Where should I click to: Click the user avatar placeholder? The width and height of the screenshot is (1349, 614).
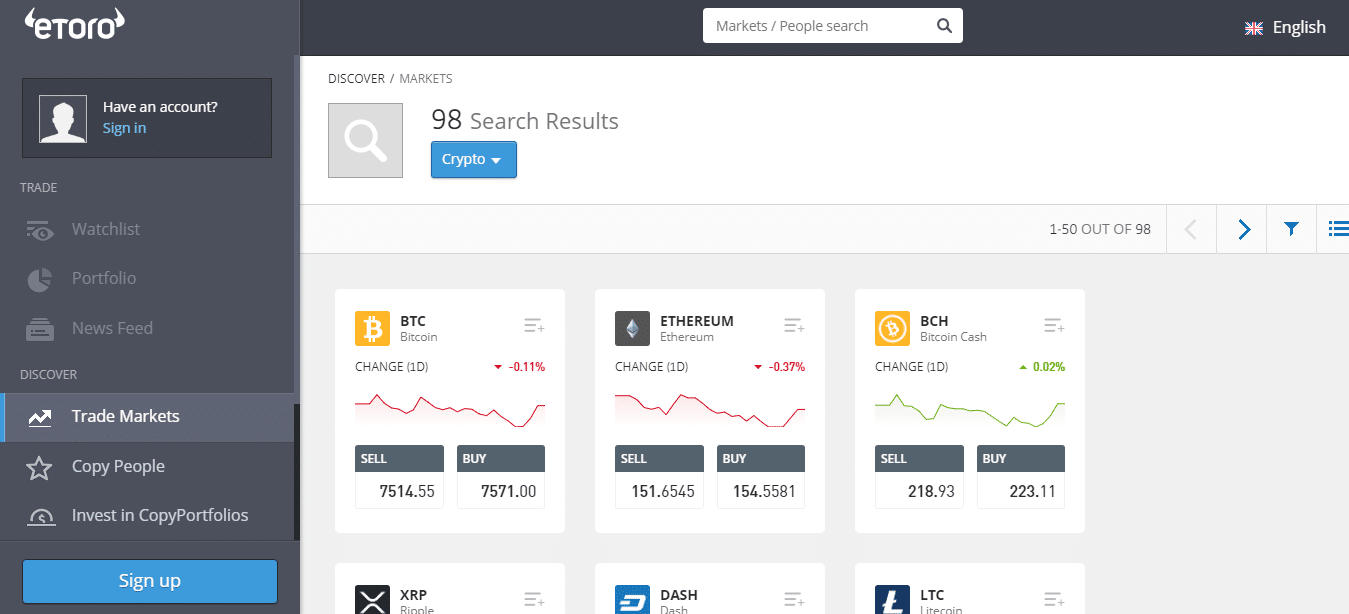(x=63, y=119)
